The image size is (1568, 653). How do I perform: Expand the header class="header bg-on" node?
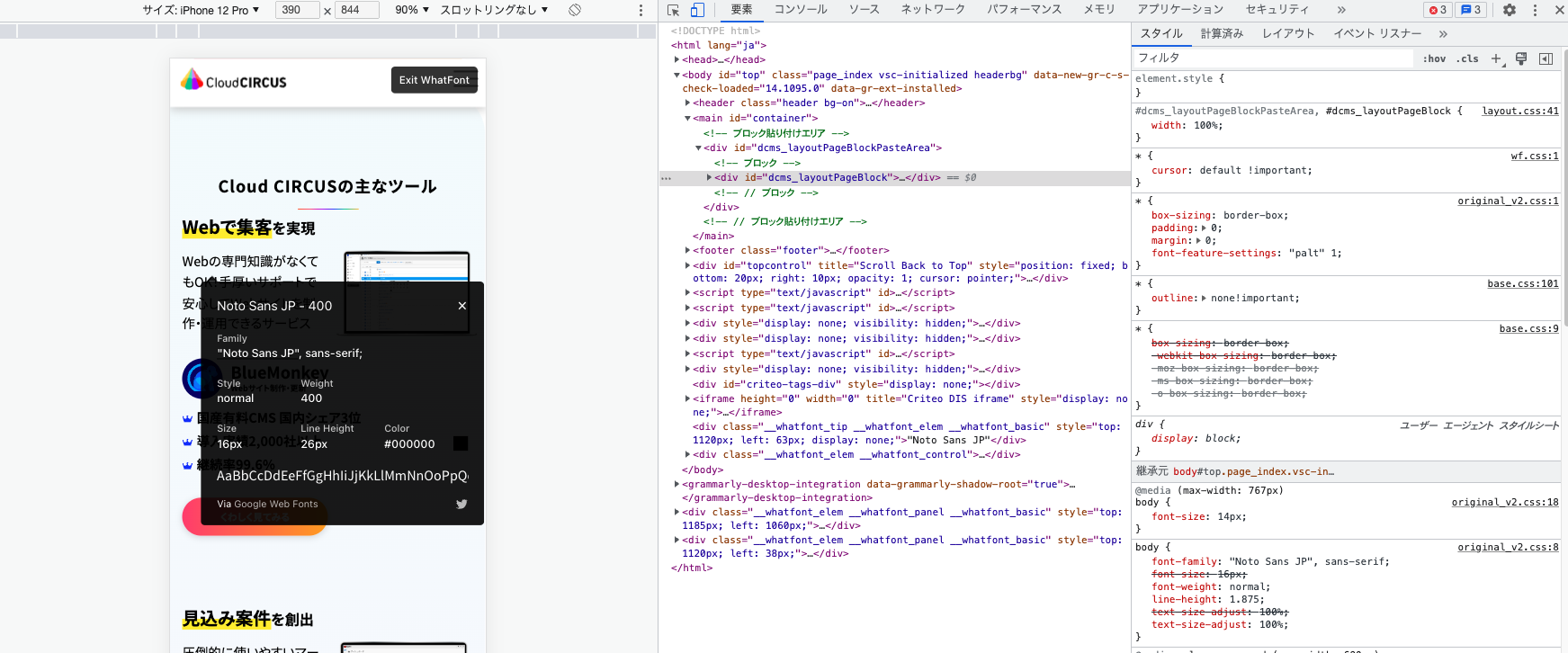point(687,103)
